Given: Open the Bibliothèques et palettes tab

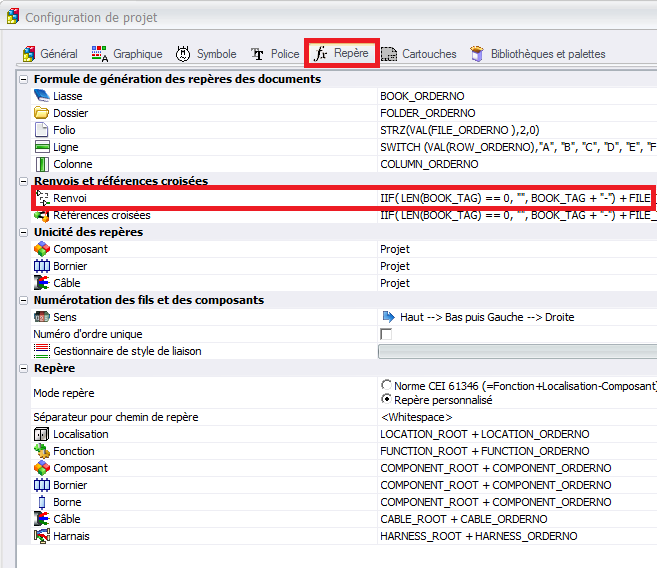Looking at the screenshot, I should point(538,54).
